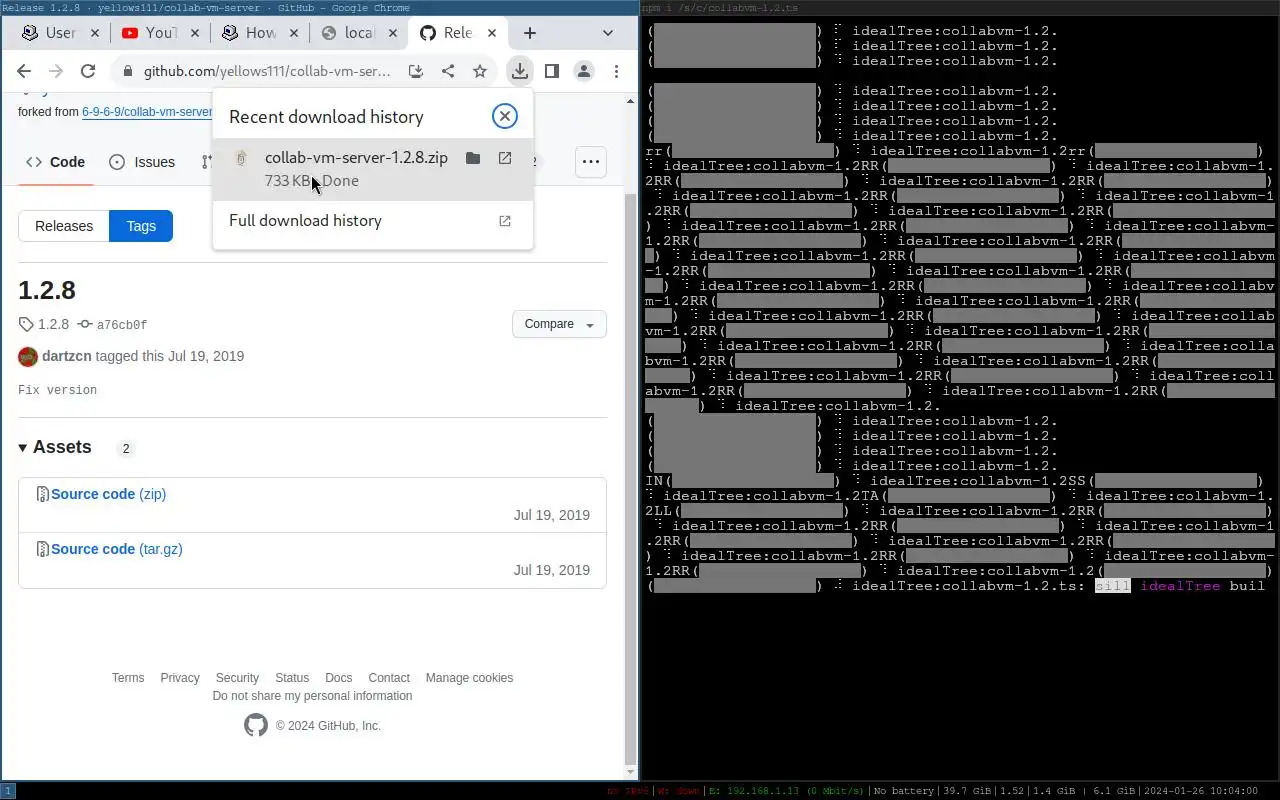Click the Chrome downloads toolbar icon
1280x800 pixels.
[519, 71]
